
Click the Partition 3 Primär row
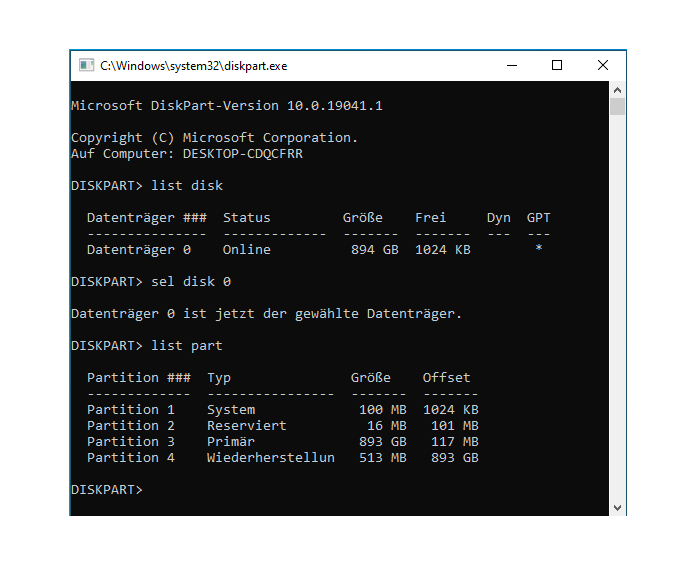[x=283, y=442]
